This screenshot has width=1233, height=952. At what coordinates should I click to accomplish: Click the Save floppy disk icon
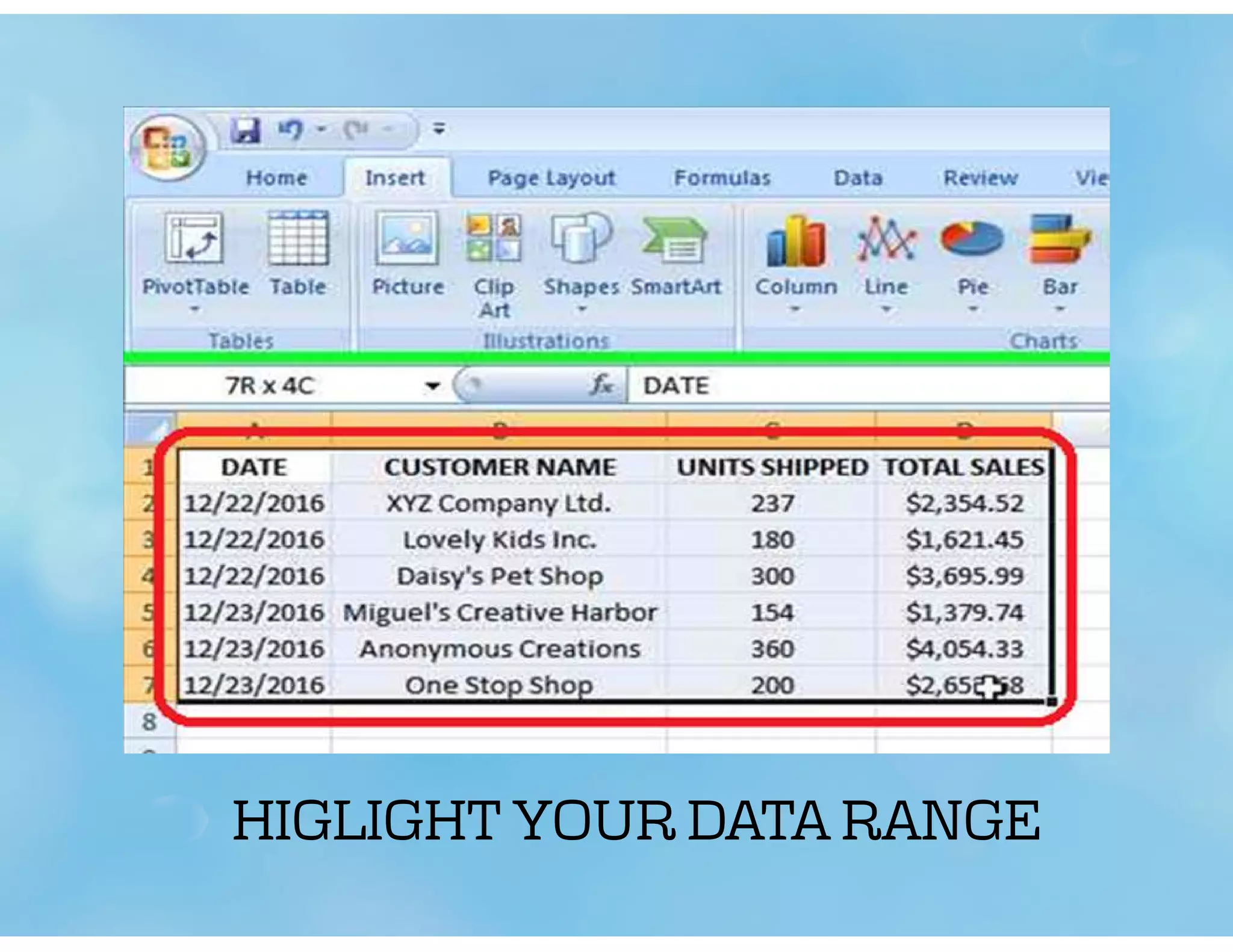coord(246,129)
